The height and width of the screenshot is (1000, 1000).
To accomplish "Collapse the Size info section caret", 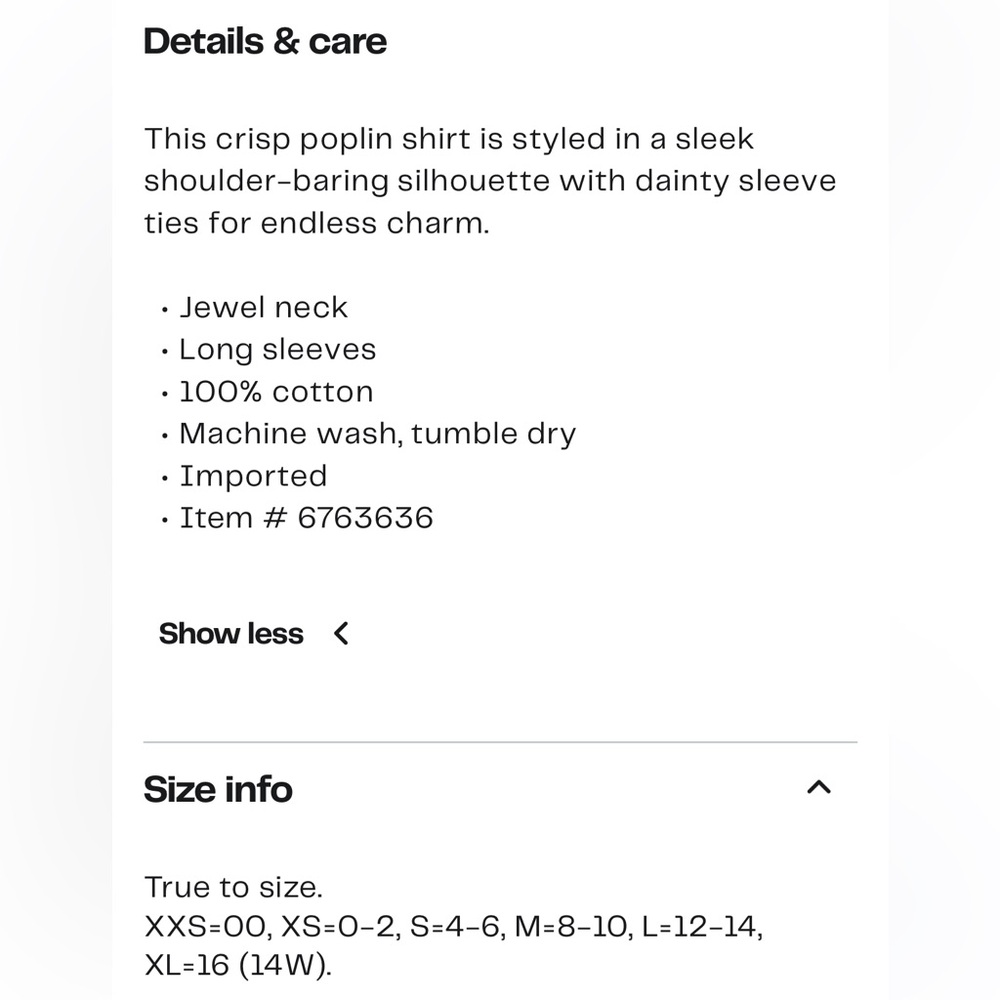I will coord(819,787).
